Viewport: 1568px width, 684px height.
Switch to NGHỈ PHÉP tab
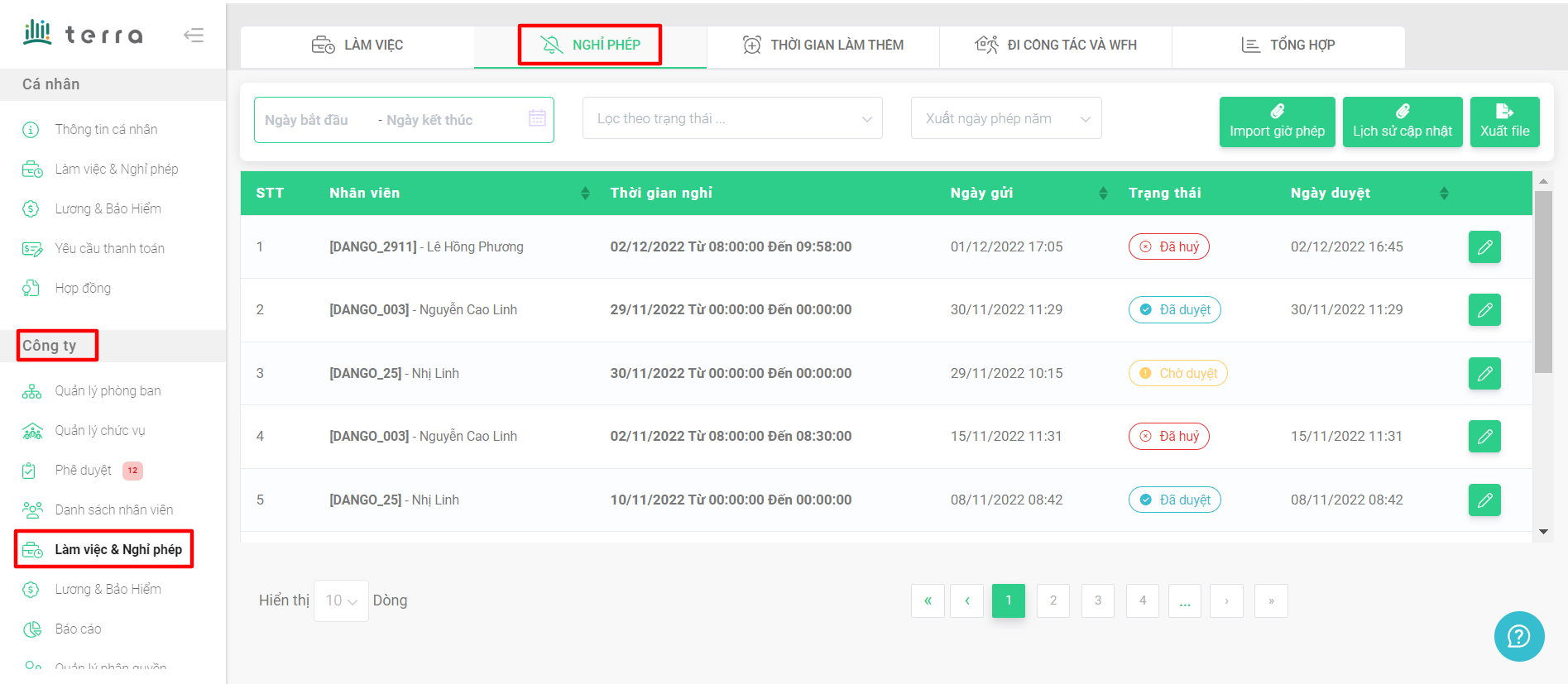click(590, 45)
